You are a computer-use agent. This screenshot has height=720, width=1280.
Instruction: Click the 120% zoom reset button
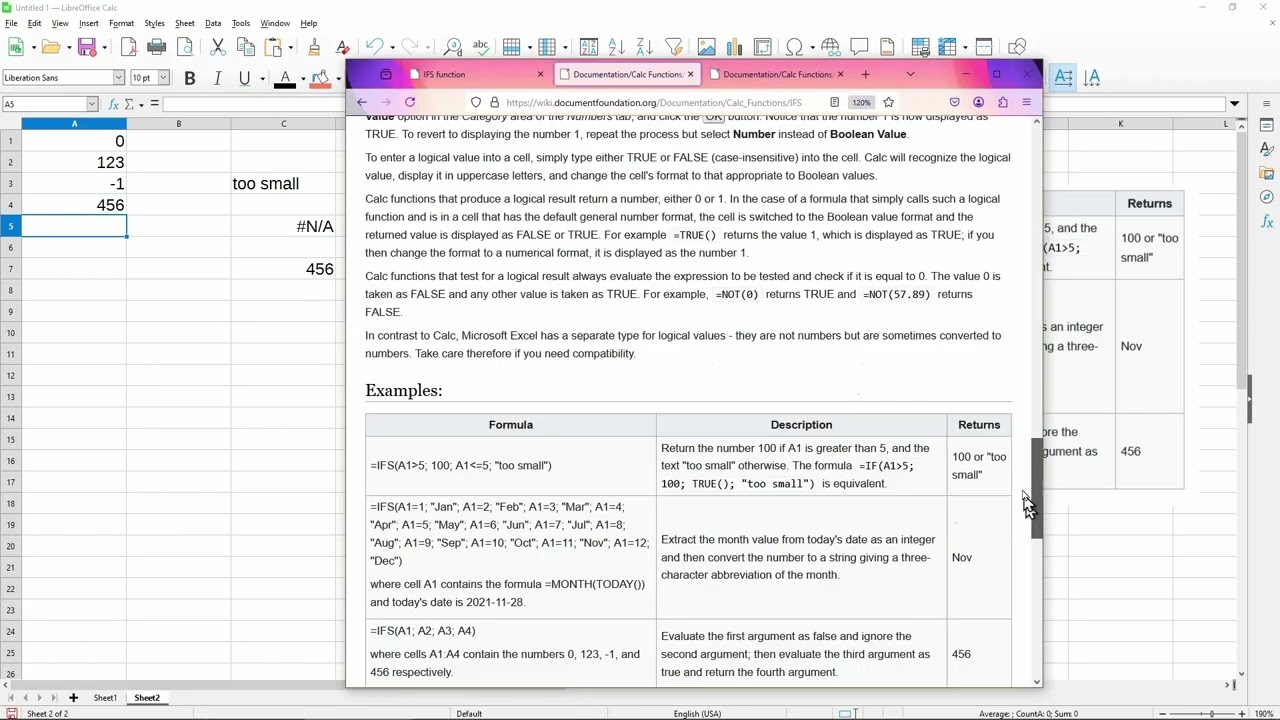tap(861, 102)
